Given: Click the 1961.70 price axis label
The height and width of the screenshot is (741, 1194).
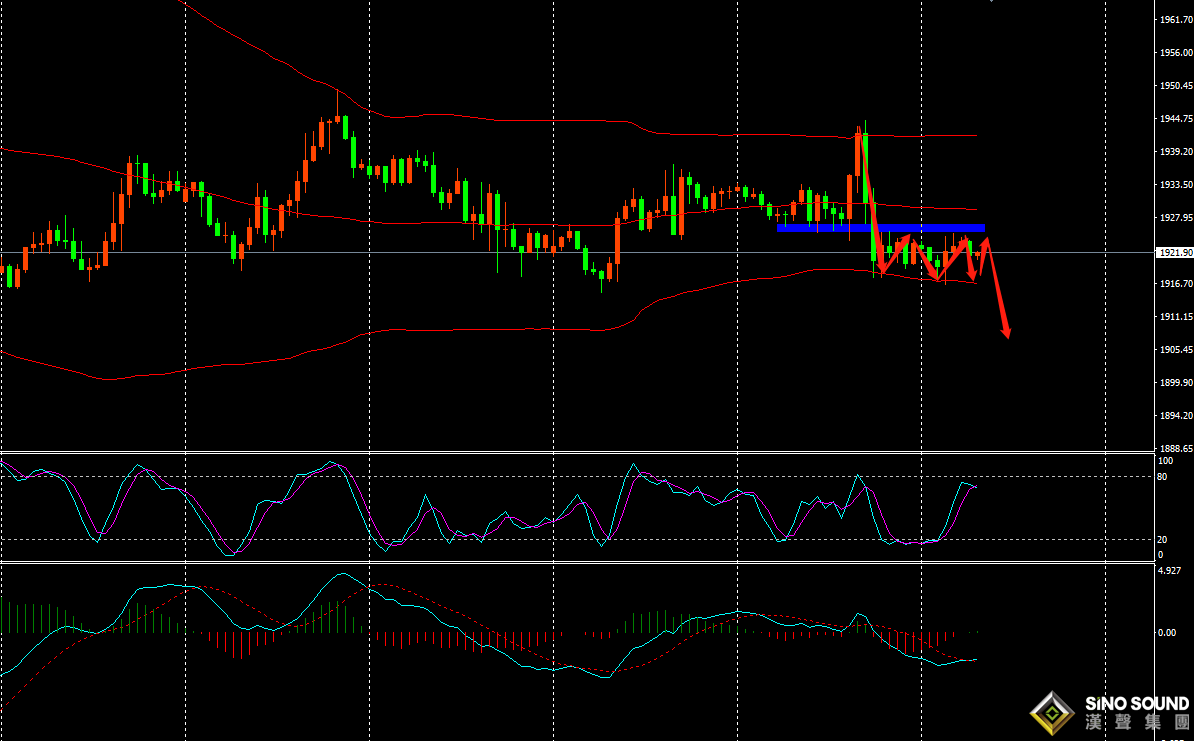Looking at the screenshot, I should [1174, 20].
